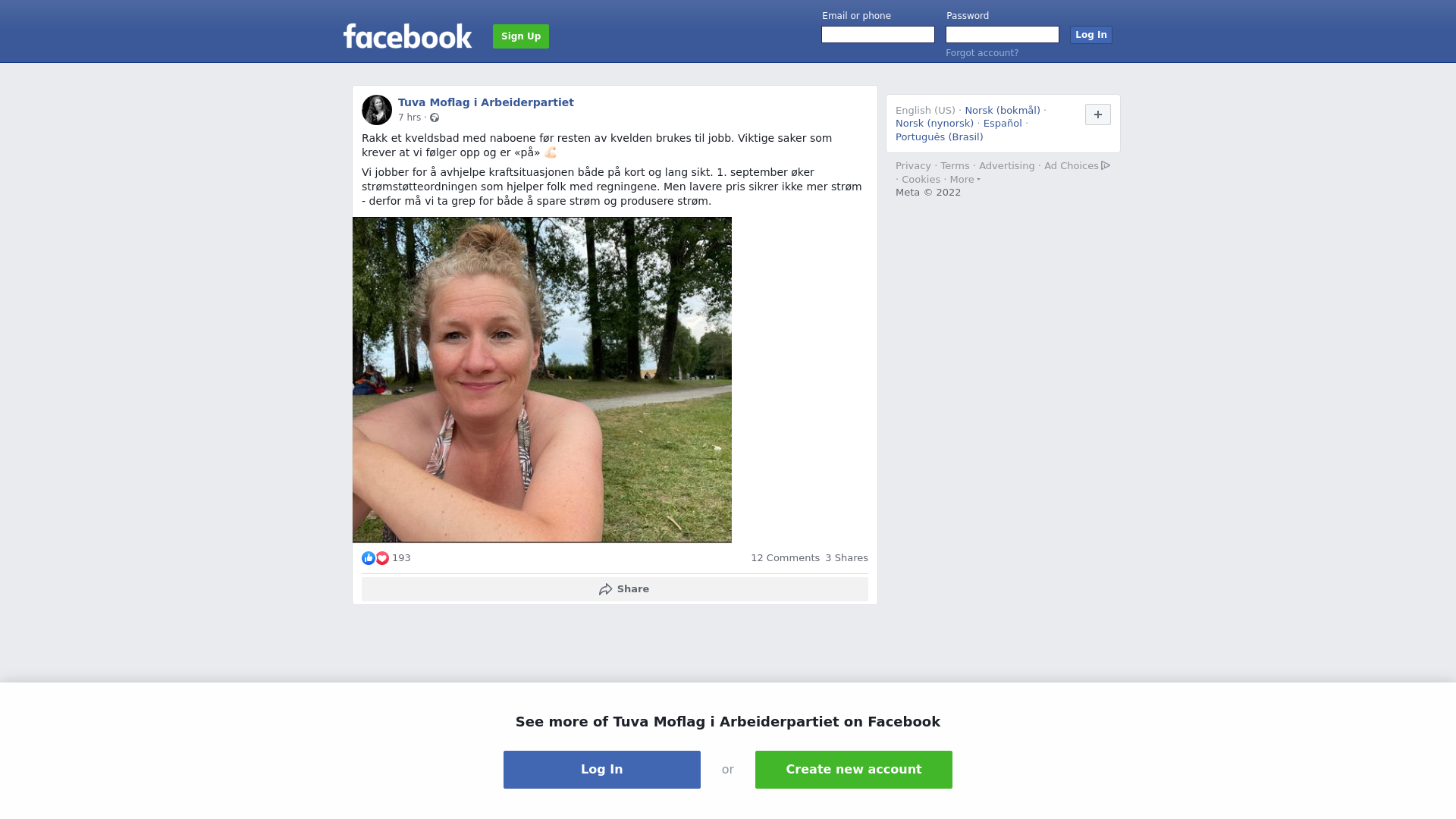
Task: Open the 12 Comments link
Action: 785,558
